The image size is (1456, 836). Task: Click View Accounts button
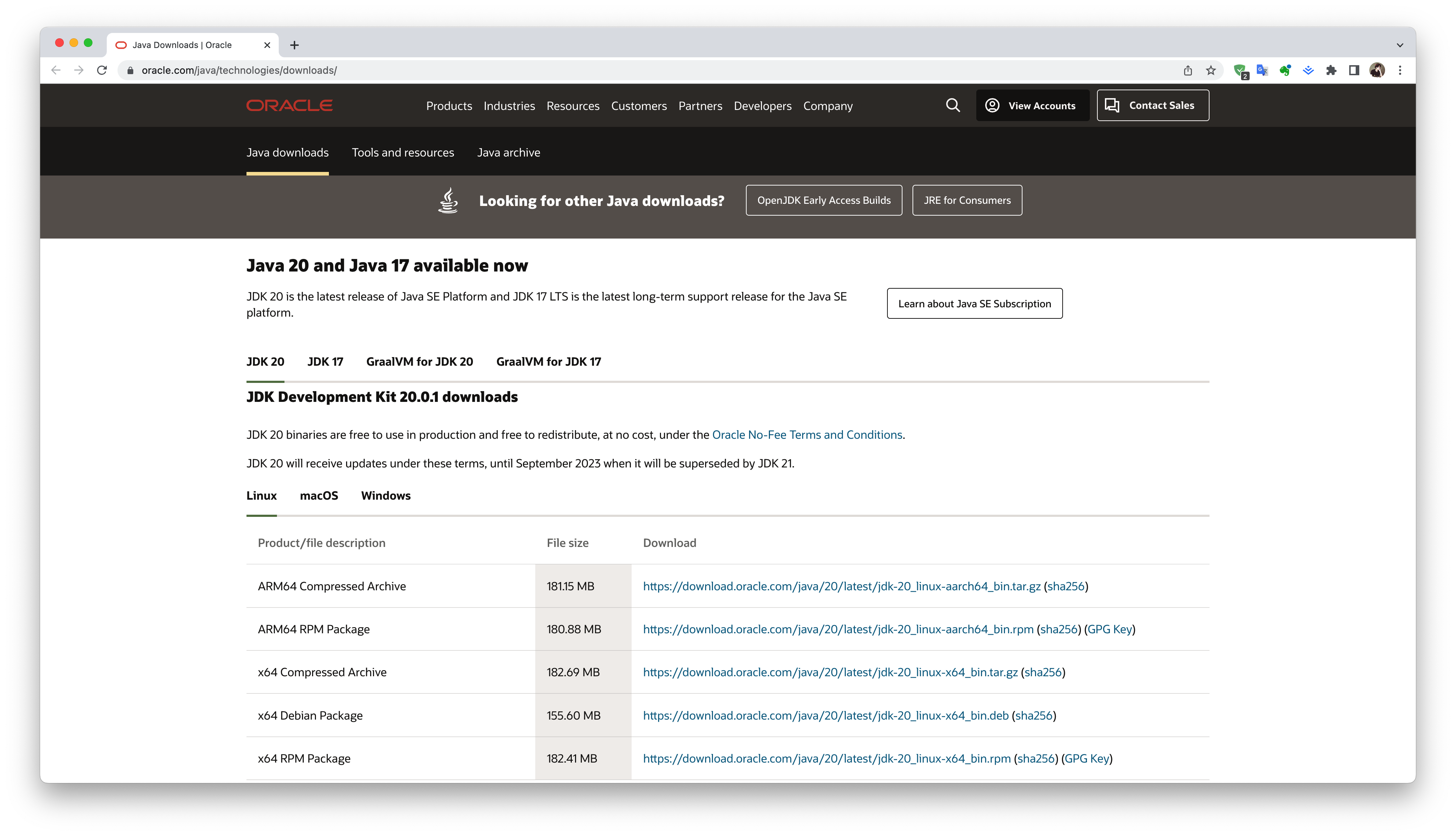[1032, 105]
